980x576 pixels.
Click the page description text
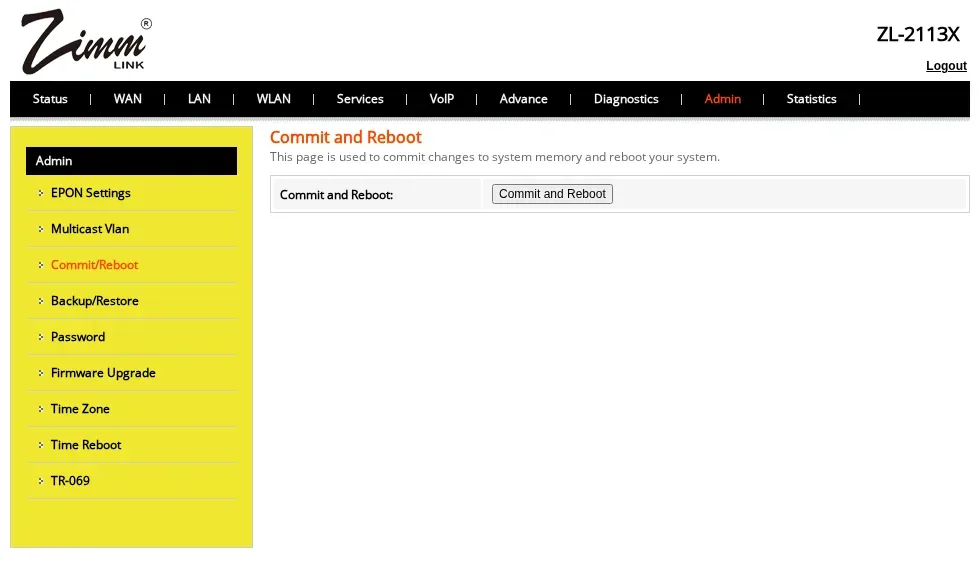point(494,157)
